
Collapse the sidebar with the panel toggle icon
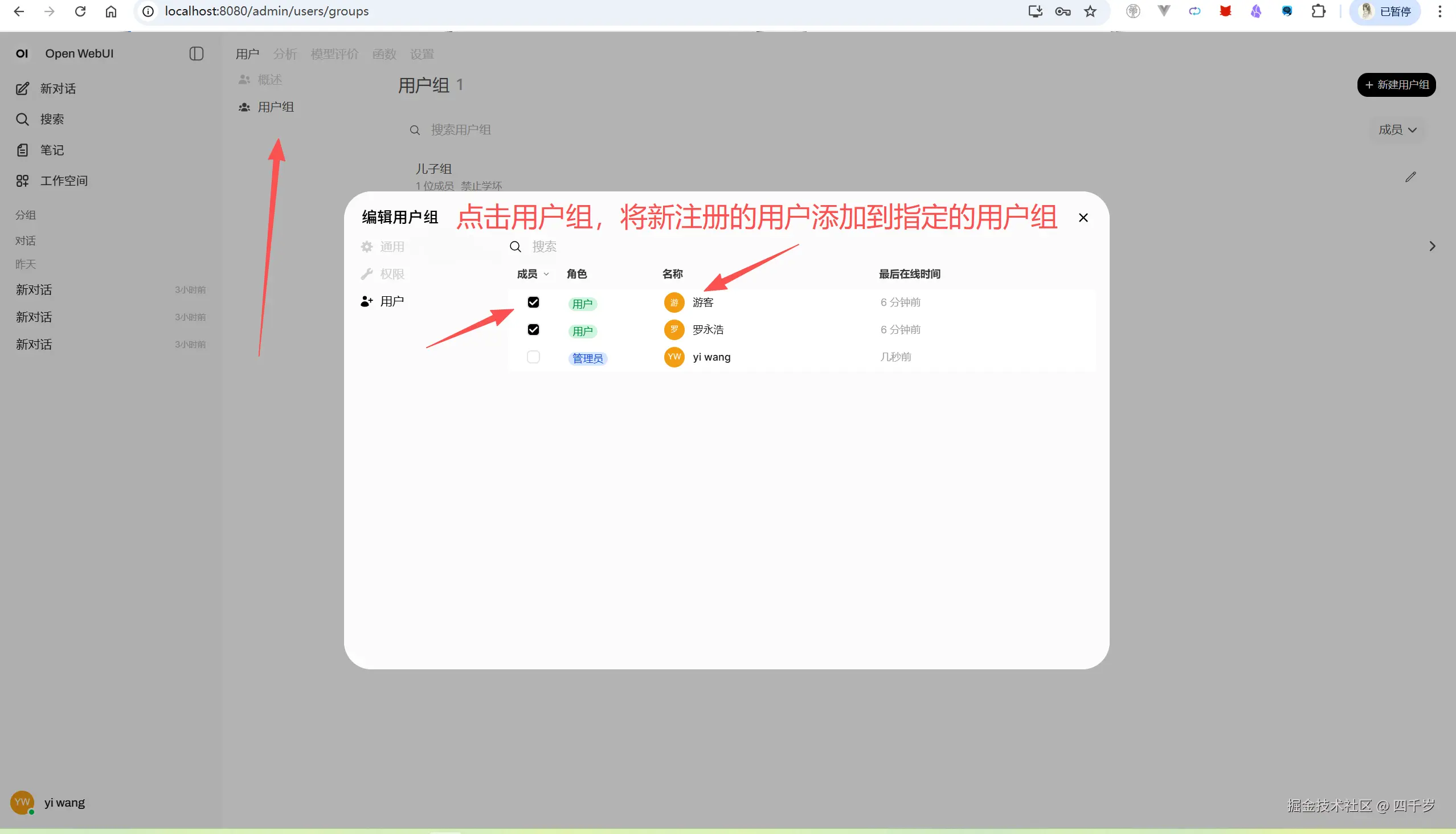pyautogui.click(x=196, y=54)
